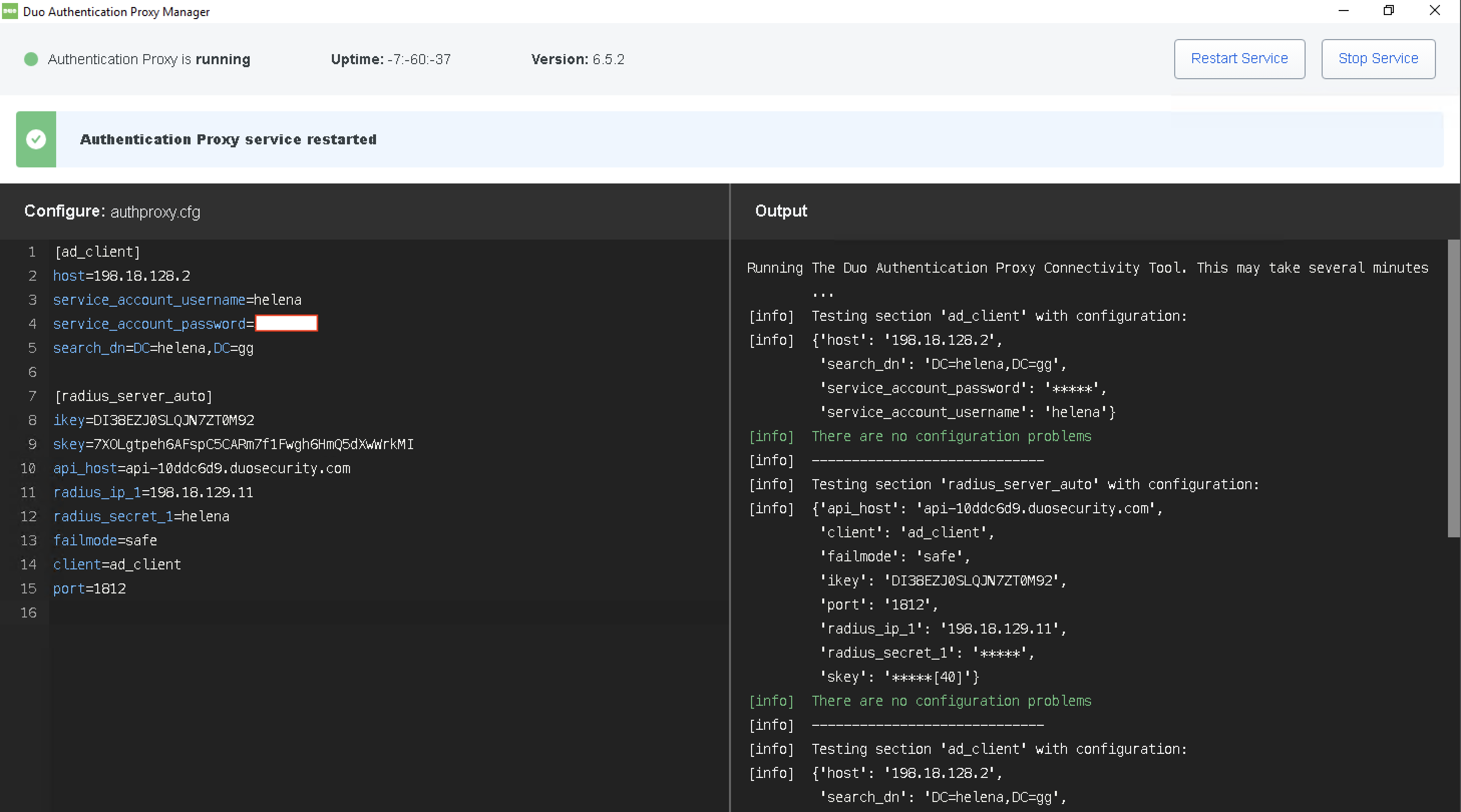The height and width of the screenshot is (812, 1461).
Task: Click the ikey value in editor
Action: point(173,420)
